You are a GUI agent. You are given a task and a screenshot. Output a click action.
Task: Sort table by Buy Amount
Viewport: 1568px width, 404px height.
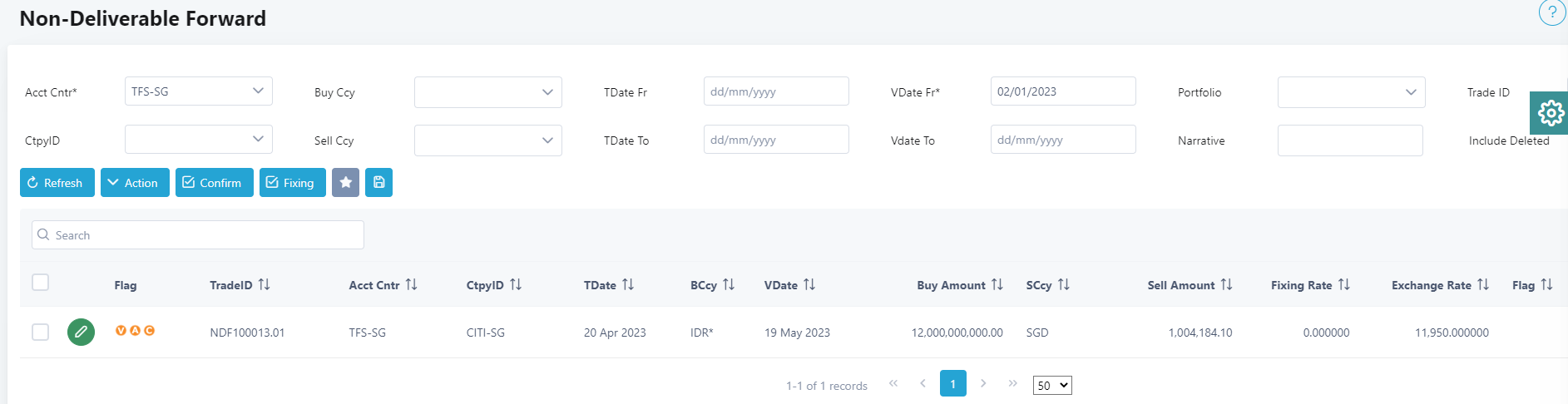[x=997, y=284]
